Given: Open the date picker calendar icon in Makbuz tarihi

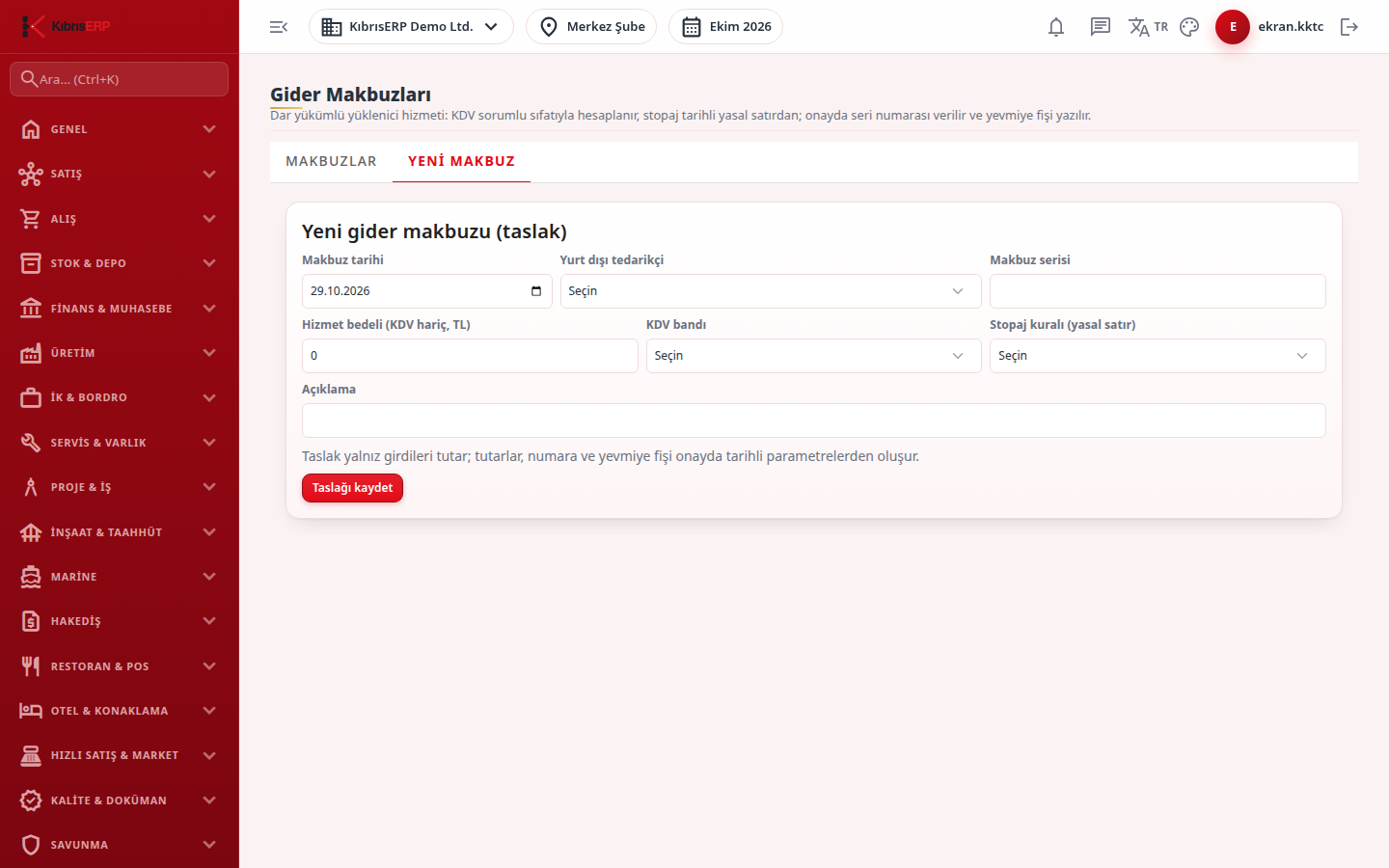Looking at the screenshot, I should tap(536, 291).
